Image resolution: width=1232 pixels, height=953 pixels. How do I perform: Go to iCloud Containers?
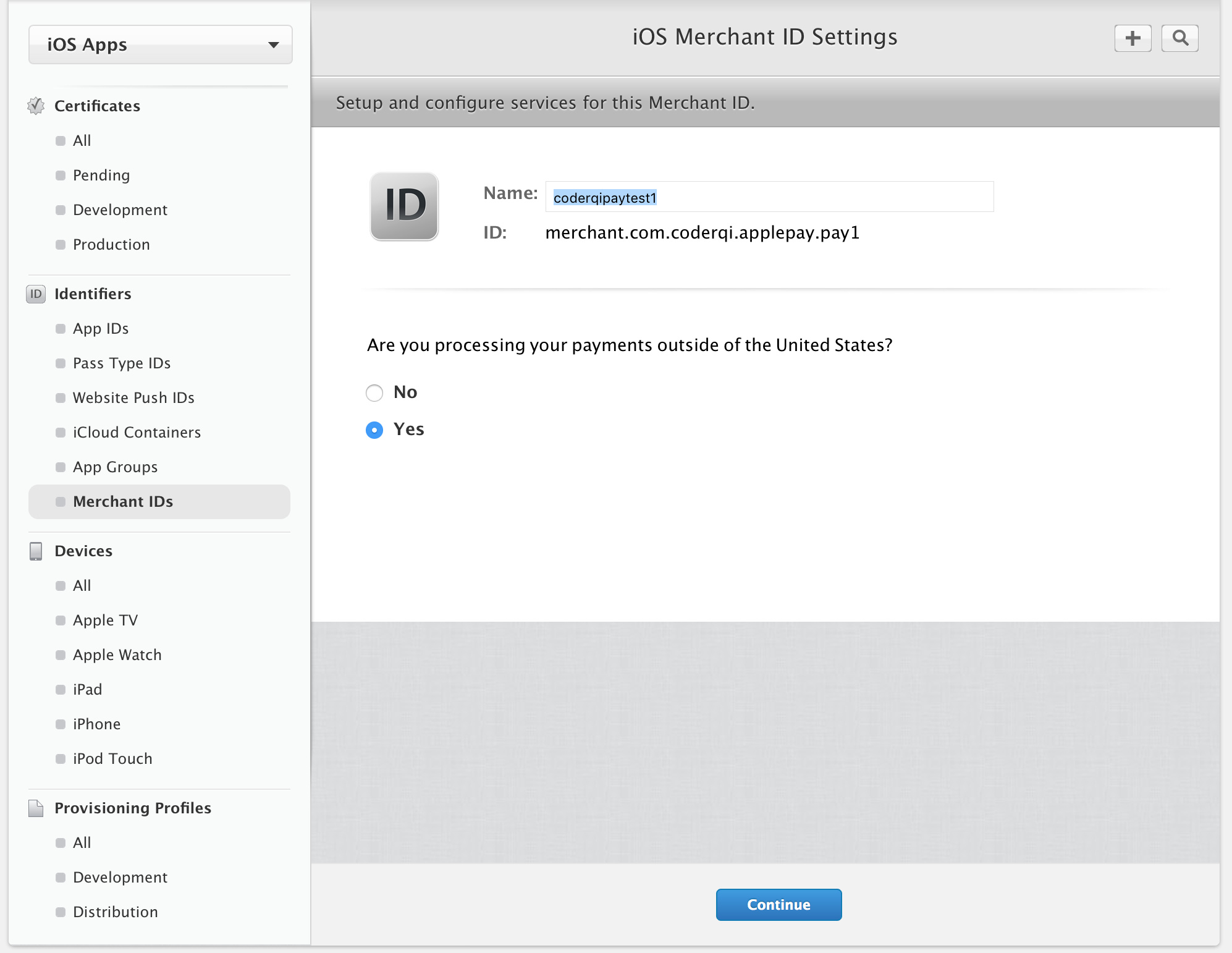pyautogui.click(x=137, y=432)
